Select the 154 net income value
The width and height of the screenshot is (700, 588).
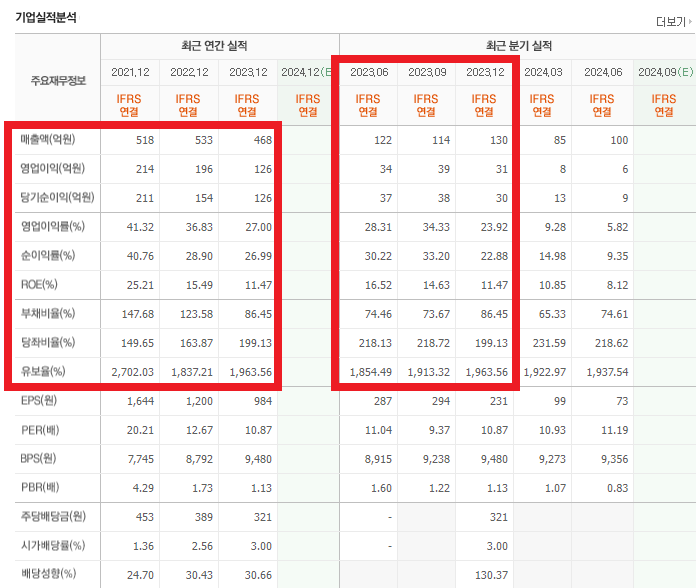pyautogui.click(x=204, y=198)
